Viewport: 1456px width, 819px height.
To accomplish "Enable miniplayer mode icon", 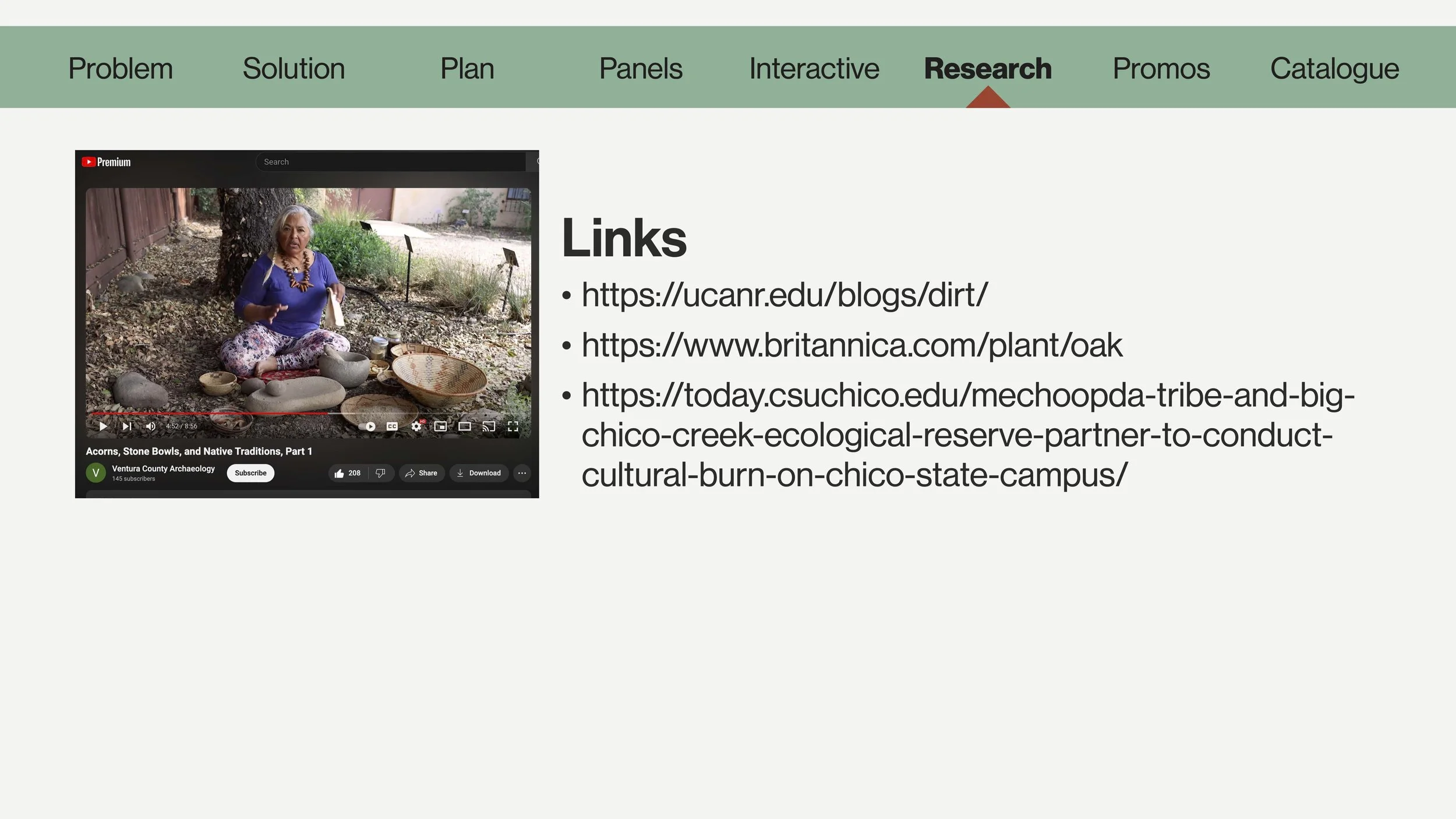I will 440,426.
